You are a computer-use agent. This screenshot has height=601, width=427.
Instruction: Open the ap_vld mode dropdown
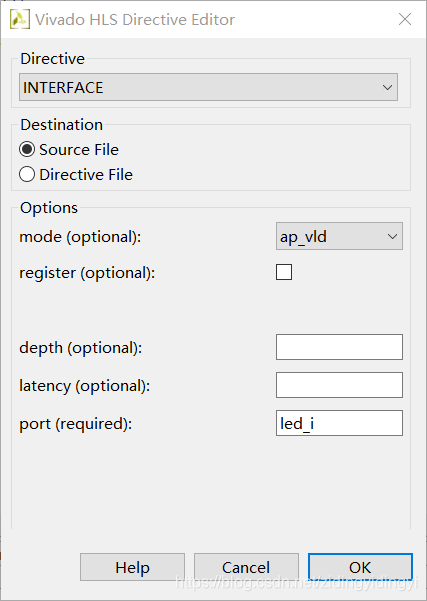339,236
